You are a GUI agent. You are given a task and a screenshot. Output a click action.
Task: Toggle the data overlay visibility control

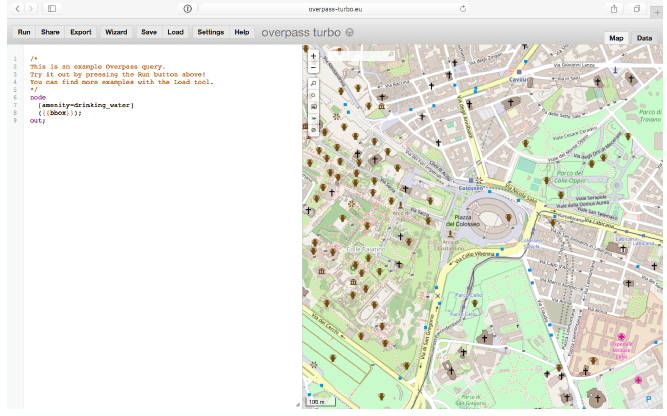313,130
